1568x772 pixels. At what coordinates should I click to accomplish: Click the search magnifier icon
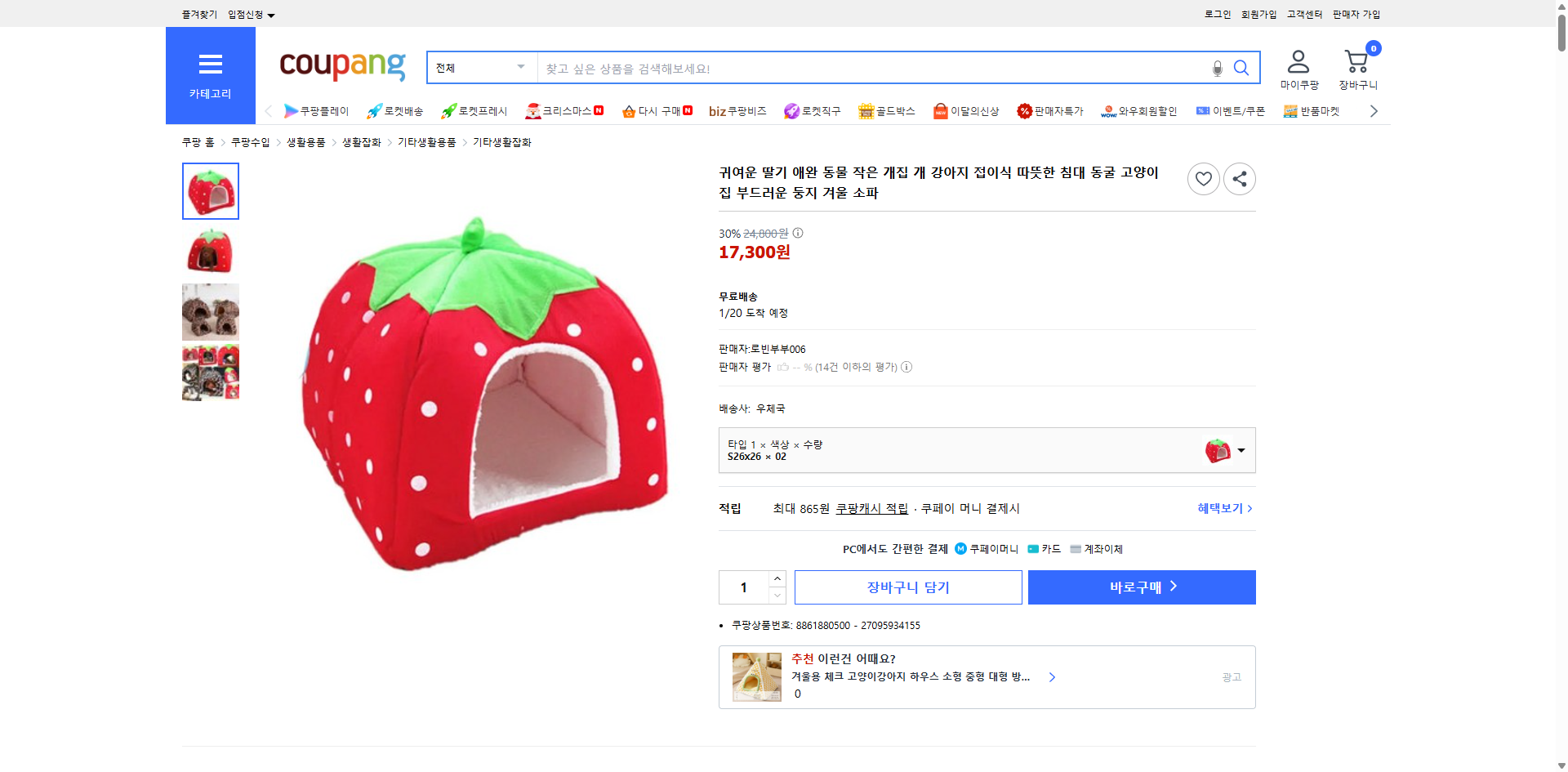1241,68
